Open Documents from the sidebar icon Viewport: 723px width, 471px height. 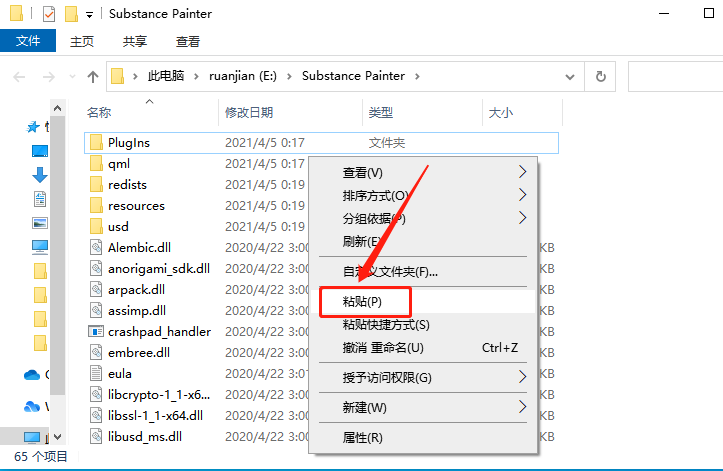40,199
